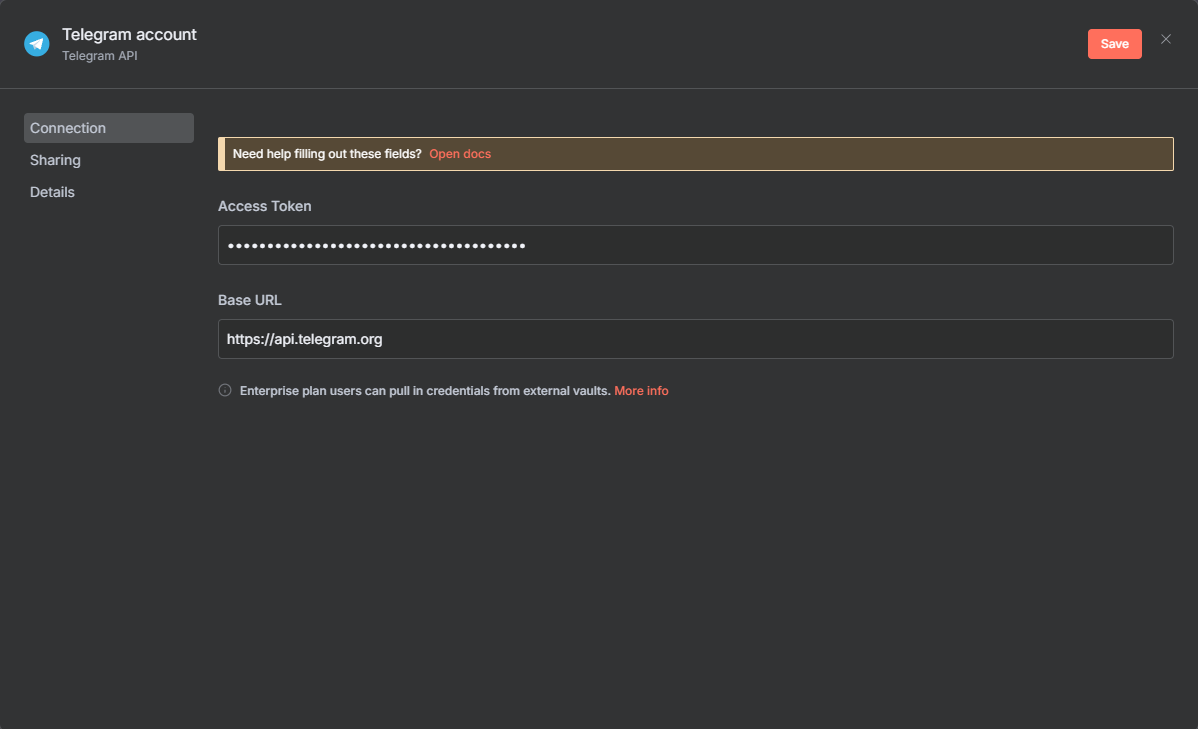This screenshot has width=1198, height=729.
Task: Edit the Telegram account credential name
Action: 129,34
